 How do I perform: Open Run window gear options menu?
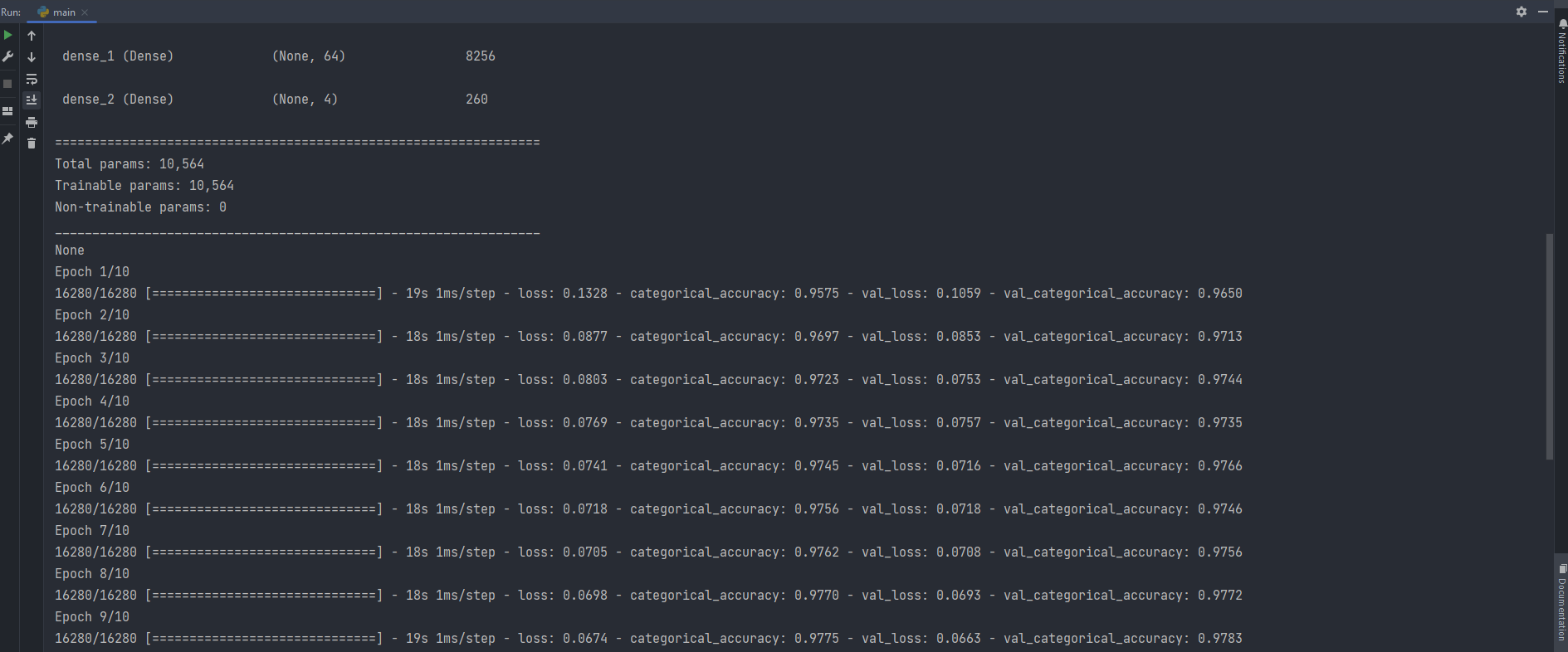[1522, 12]
